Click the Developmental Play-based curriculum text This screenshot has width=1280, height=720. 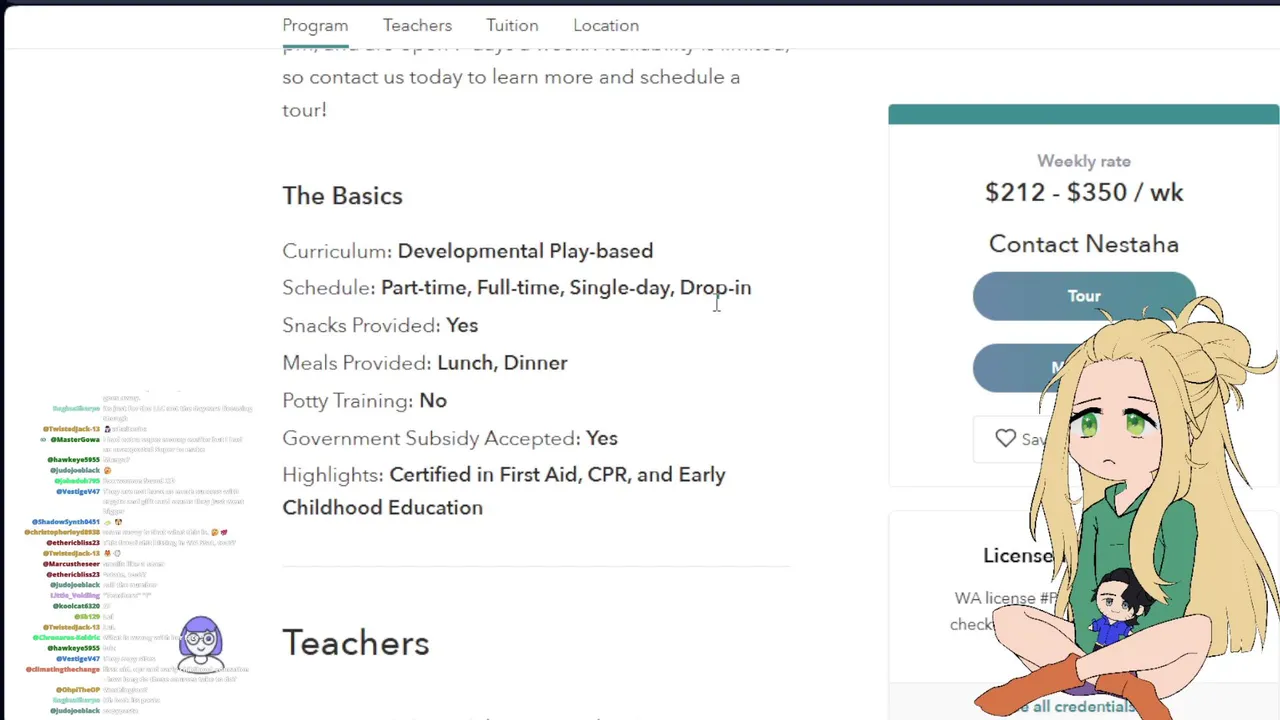(525, 251)
